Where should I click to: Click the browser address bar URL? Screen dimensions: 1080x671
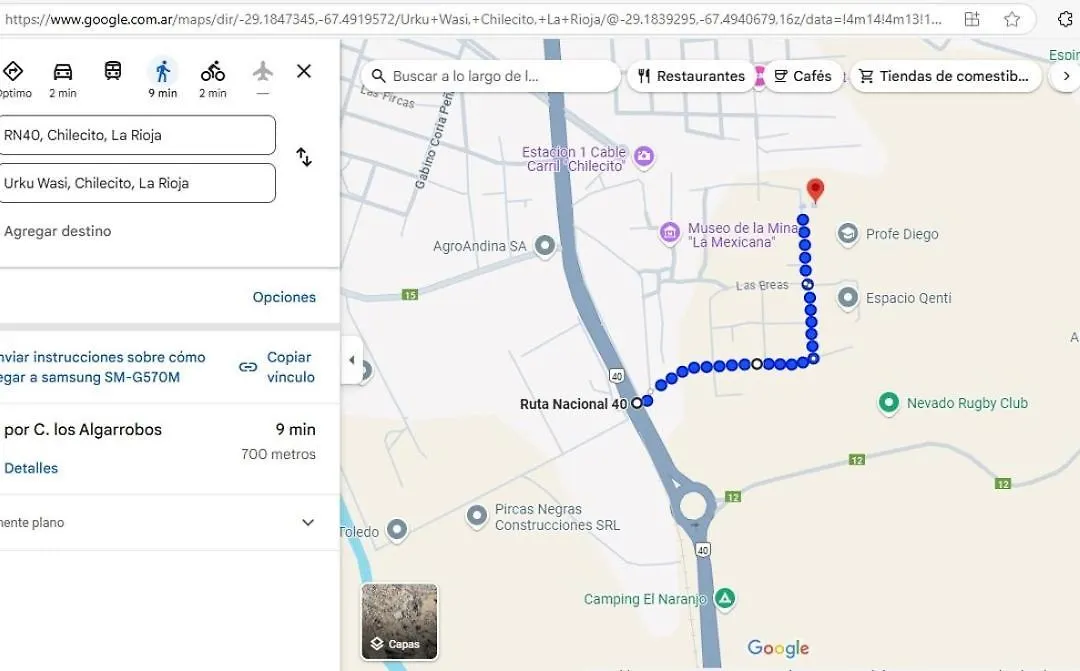point(473,19)
